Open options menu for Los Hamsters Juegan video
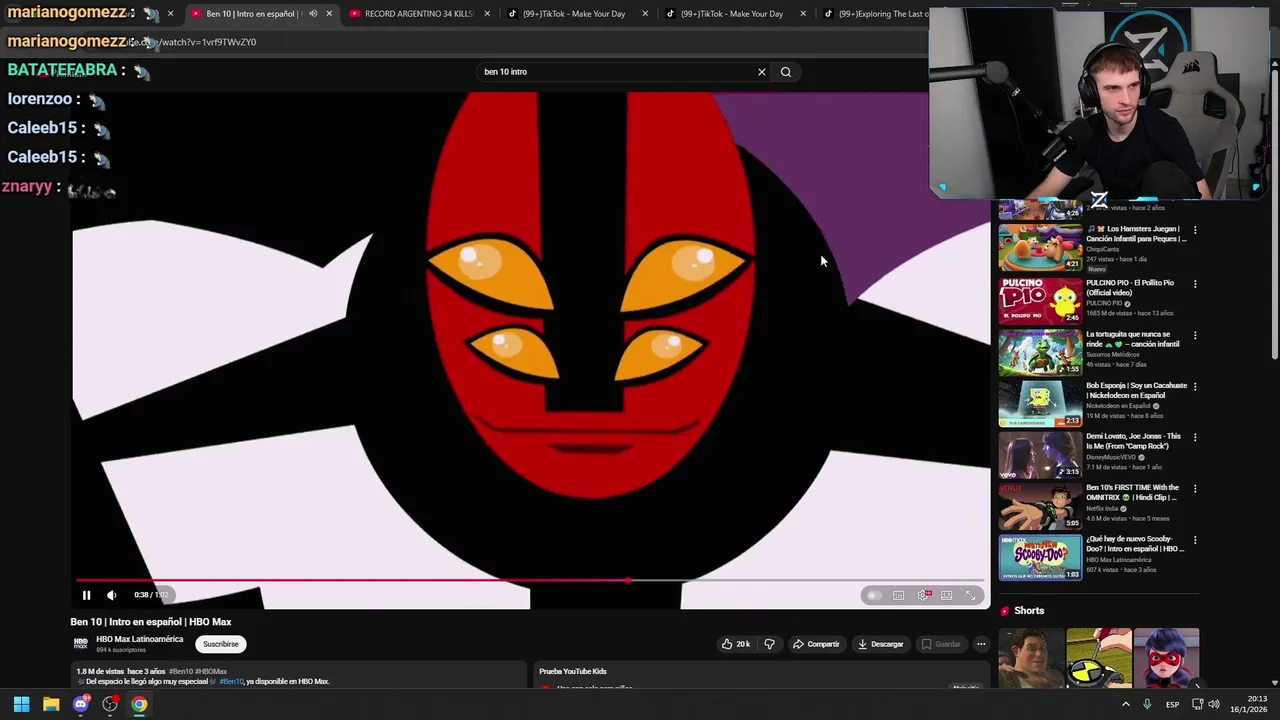The height and width of the screenshot is (720, 1280). tap(1195, 230)
